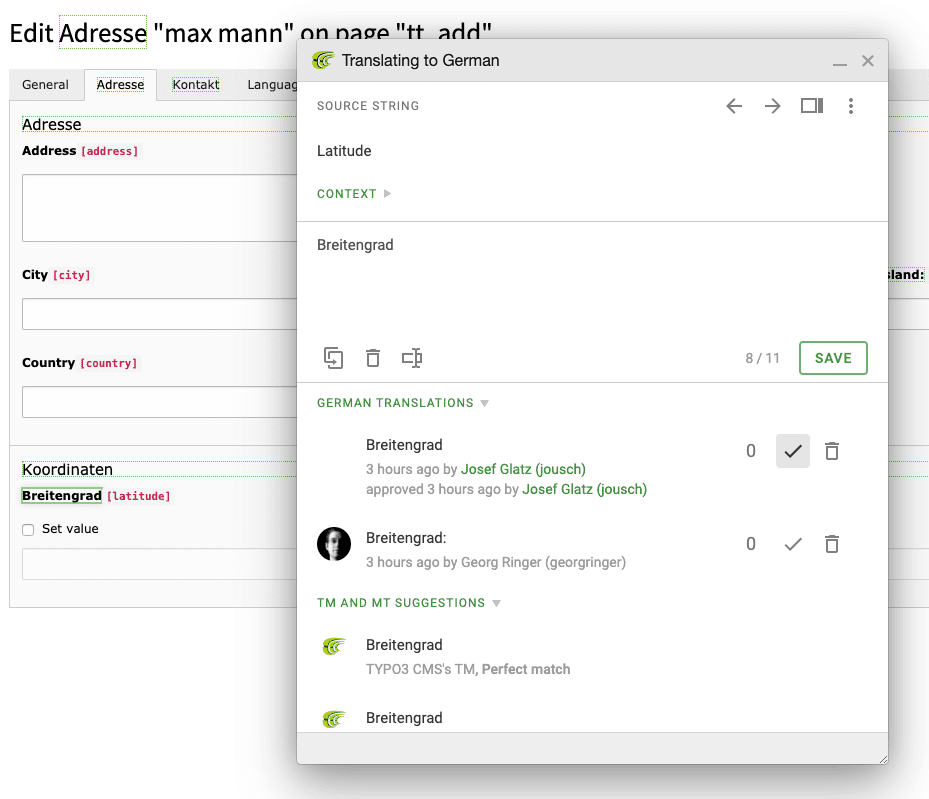The width and height of the screenshot is (929, 799).
Task: Delete Georg Ringer's translation entry
Action: pos(831,545)
